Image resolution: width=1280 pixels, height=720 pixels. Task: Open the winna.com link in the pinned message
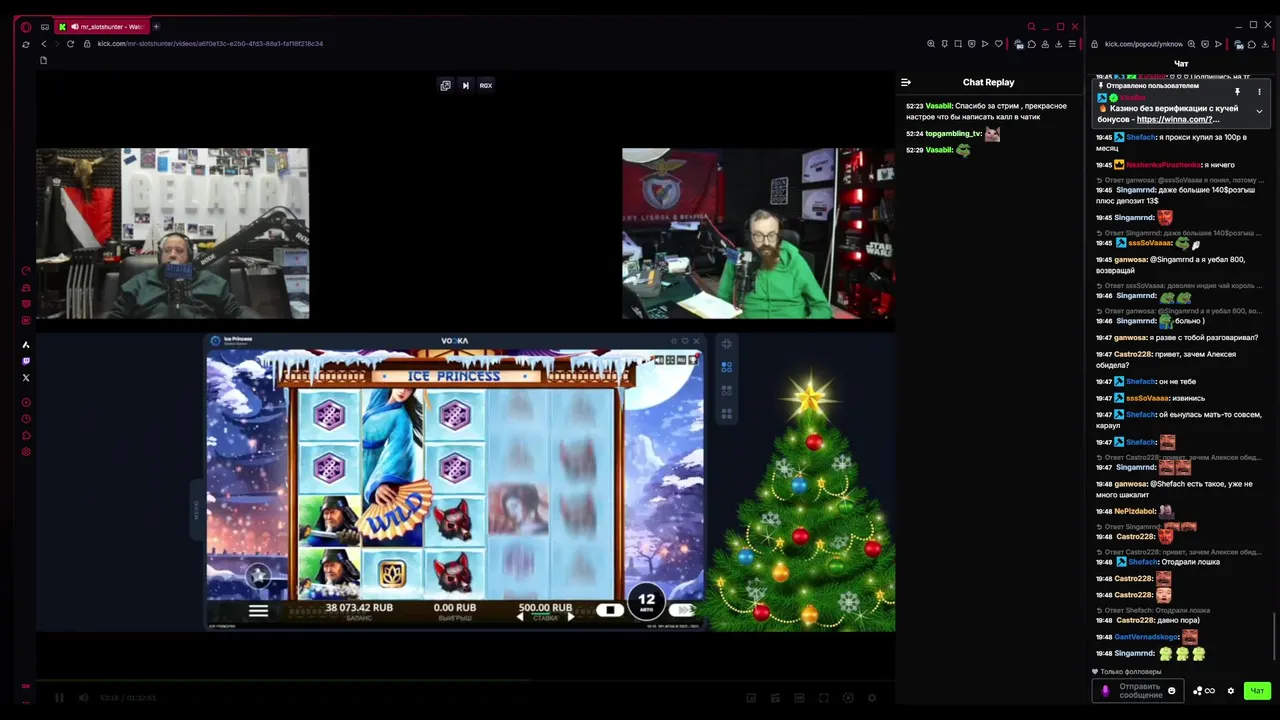1178,119
